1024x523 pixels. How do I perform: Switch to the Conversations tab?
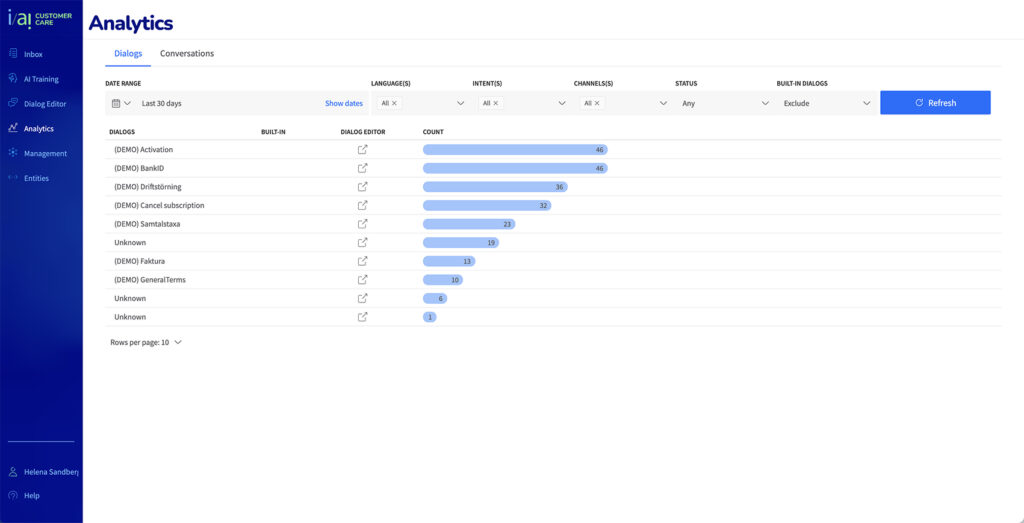[x=187, y=53]
